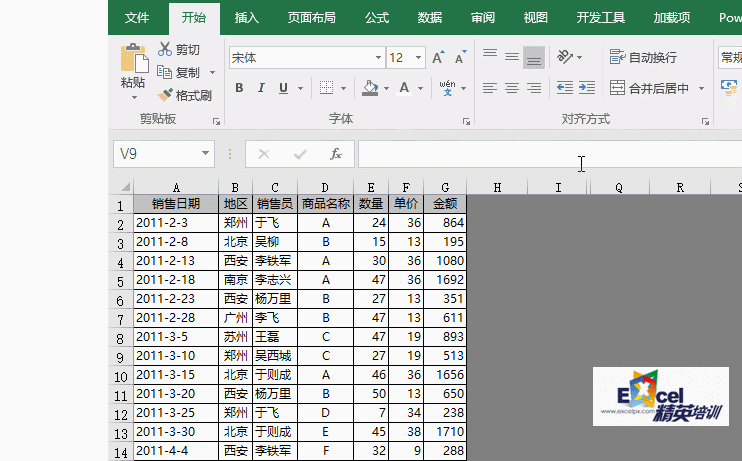Image resolution: width=742 pixels, height=461 pixels.
Task: Select middle align icon
Action: (x=512, y=57)
